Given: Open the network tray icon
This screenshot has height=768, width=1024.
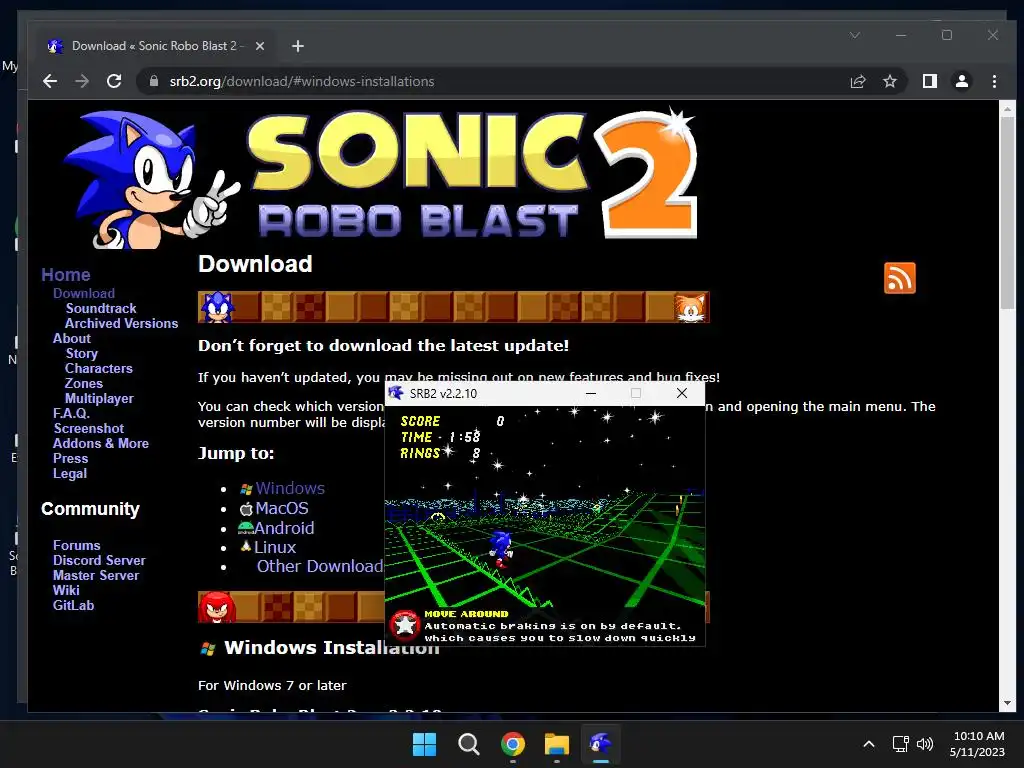Looking at the screenshot, I should 901,744.
